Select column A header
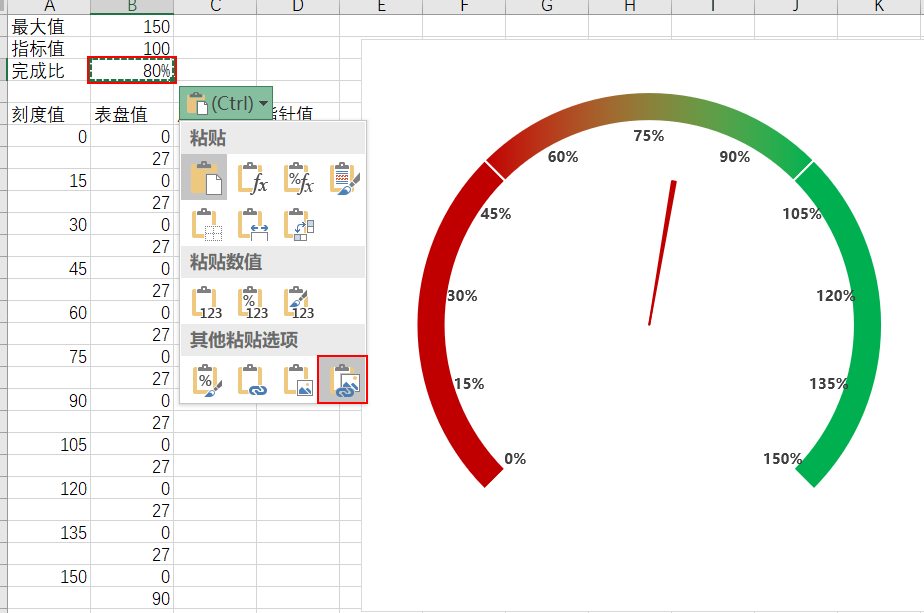The width and height of the screenshot is (924, 613). (x=49, y=6)
